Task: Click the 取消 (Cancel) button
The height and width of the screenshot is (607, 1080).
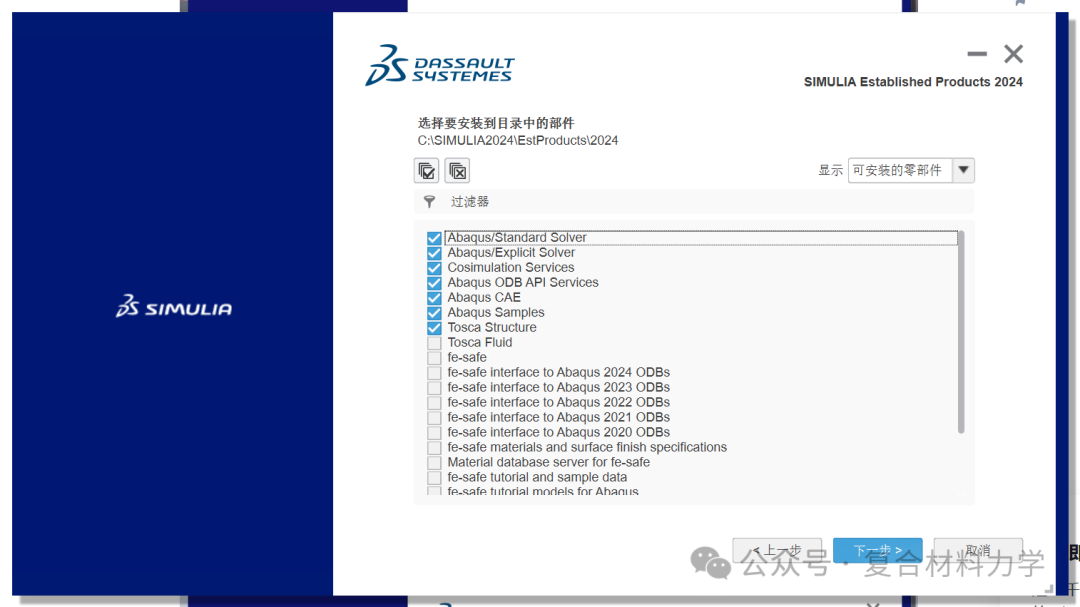Action: (x=977, y=550)
